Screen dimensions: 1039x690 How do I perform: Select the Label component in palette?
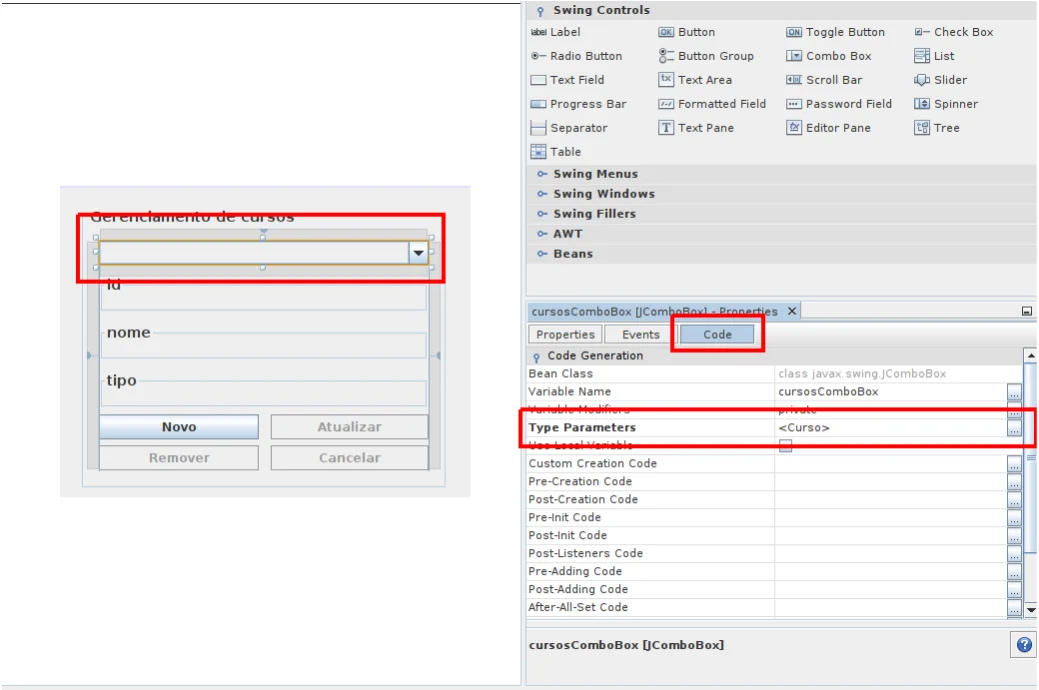[555, 32]
